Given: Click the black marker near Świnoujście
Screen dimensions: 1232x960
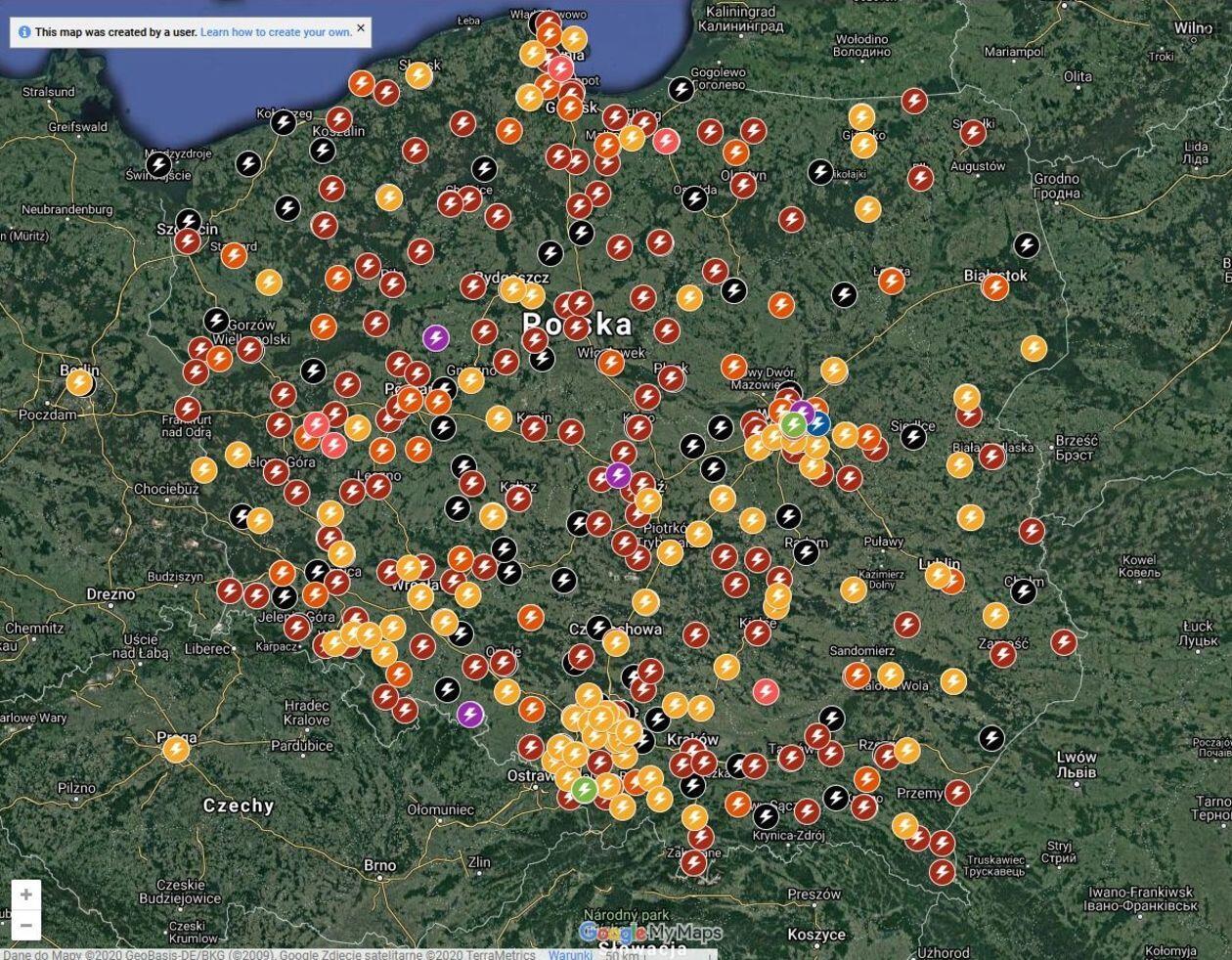Looking at the screenshot, I should [158, 164].
